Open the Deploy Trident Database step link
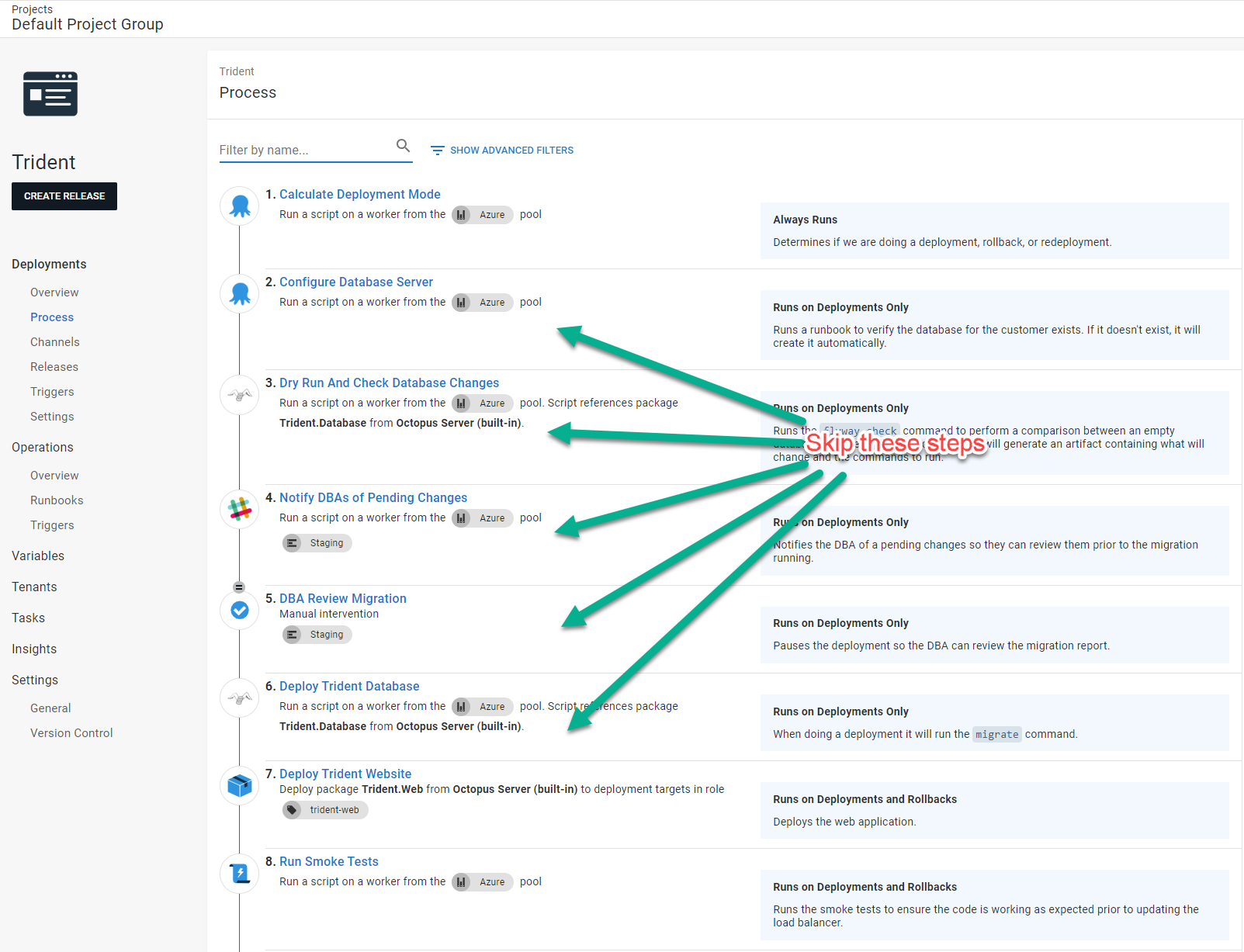This screenshot has height=952, width=1244. pos(349,686)
